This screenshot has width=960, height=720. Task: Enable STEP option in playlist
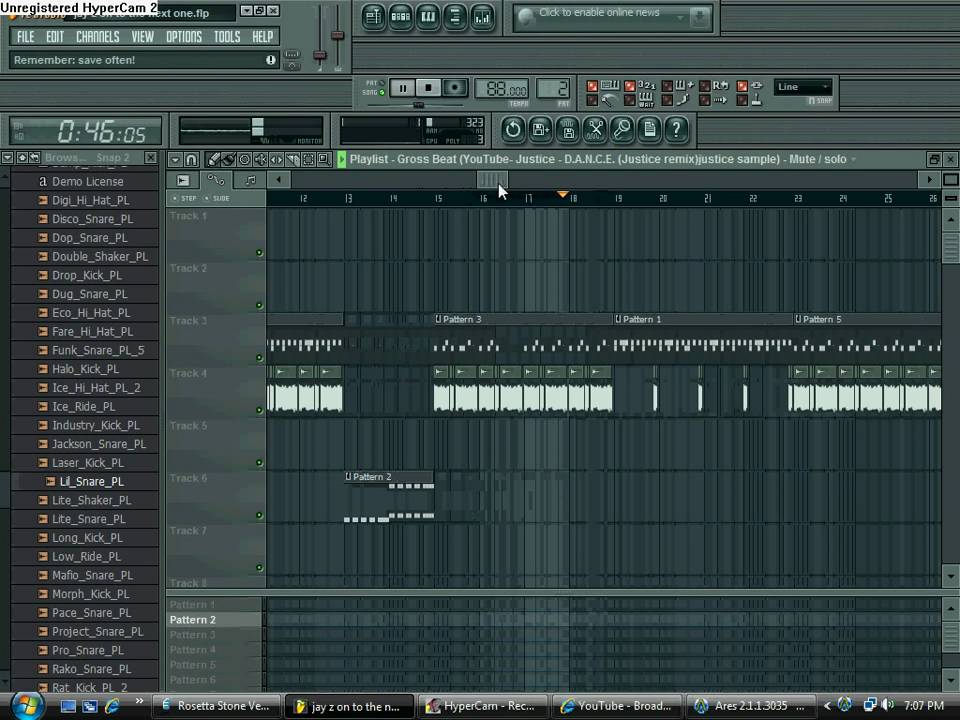(x=184, y=198)
